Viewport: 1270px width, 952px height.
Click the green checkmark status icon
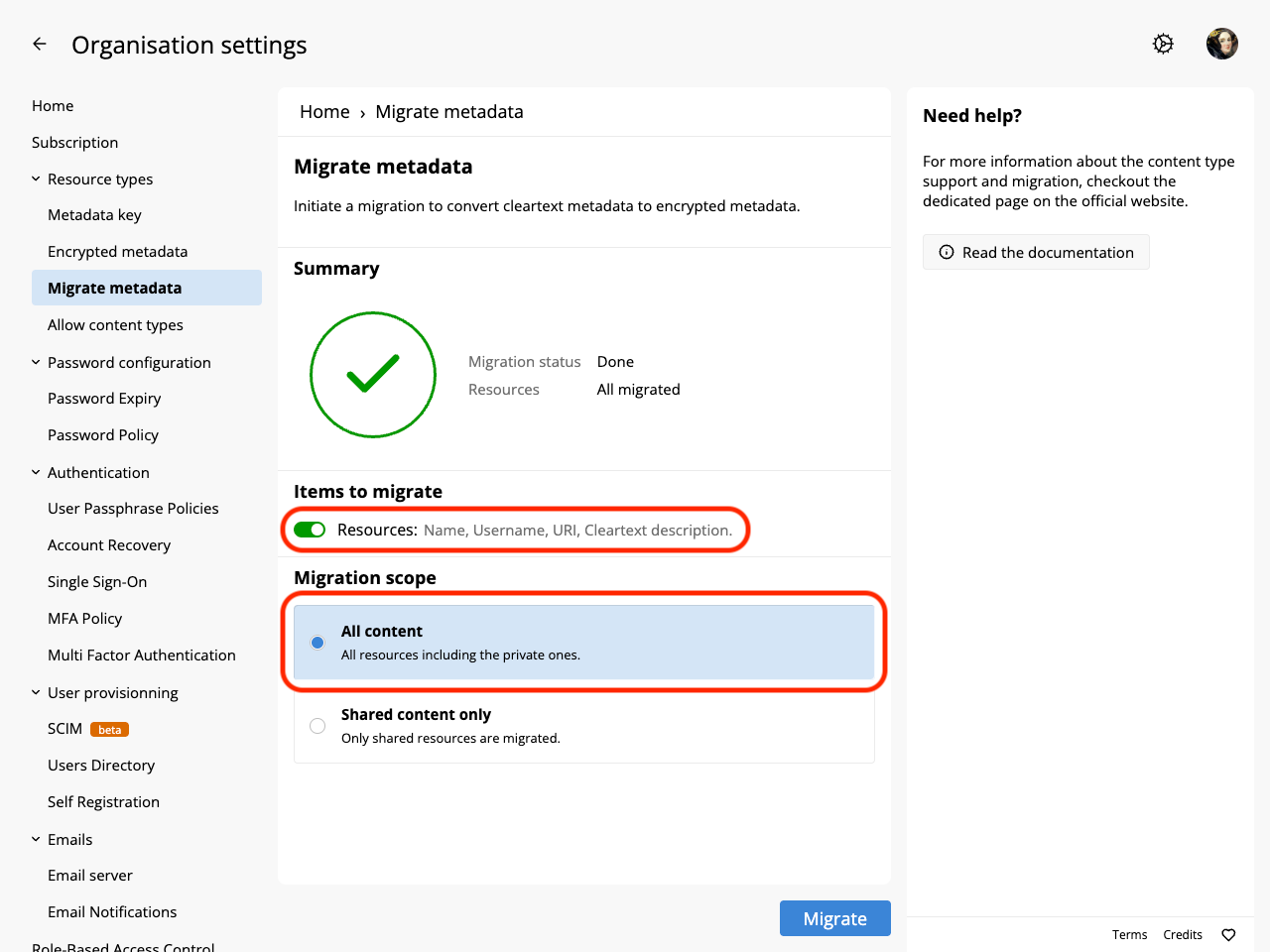coord(373,375)
